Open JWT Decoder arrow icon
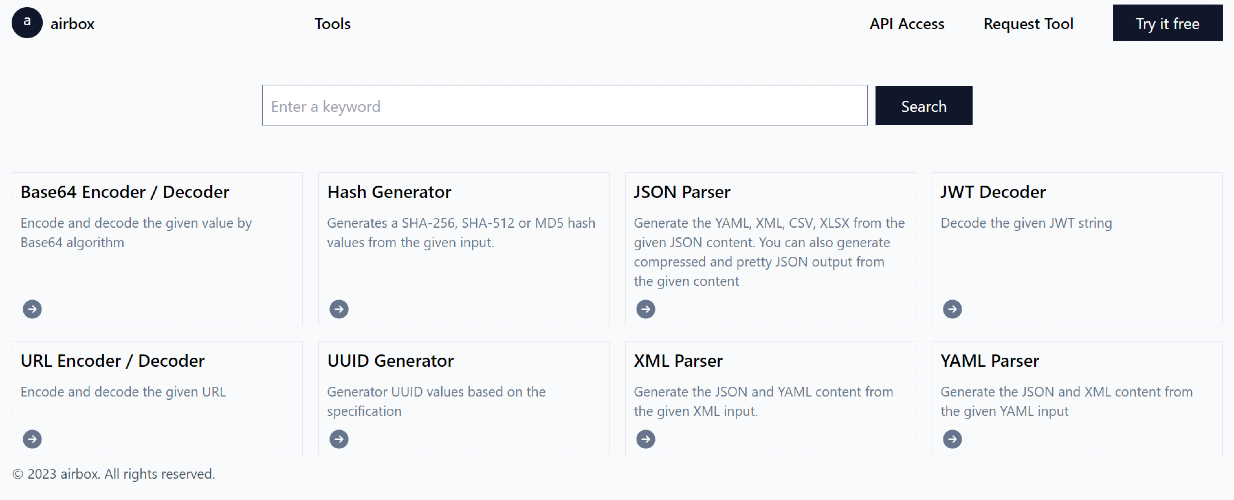Screen dimensions: 1234x500 [952, 309]
